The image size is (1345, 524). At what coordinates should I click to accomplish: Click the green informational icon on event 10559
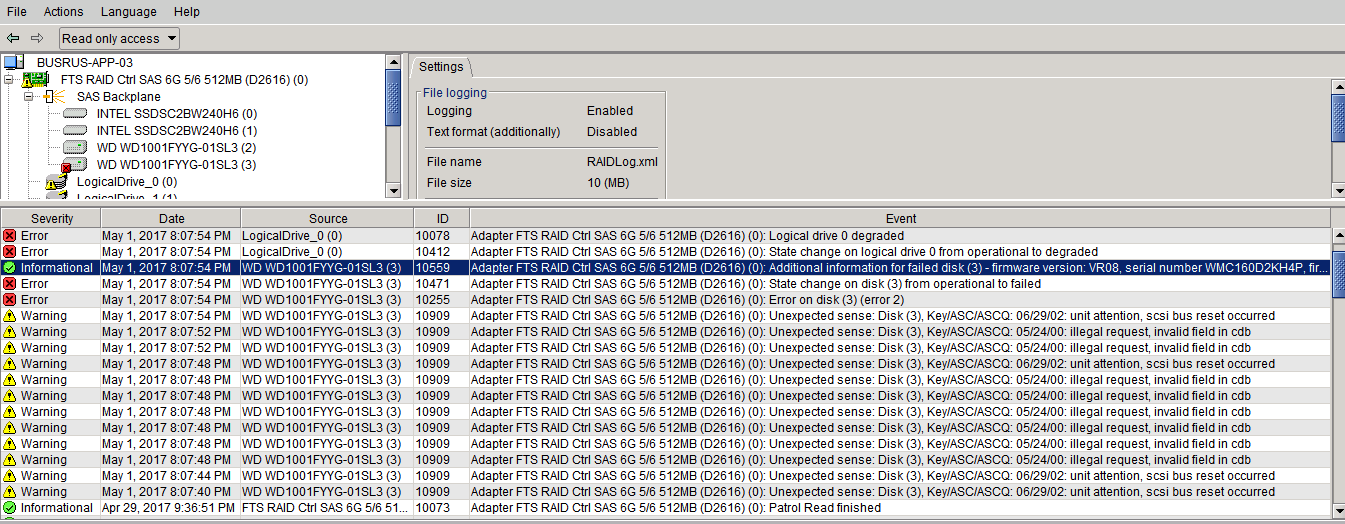(x=9, y=268)
